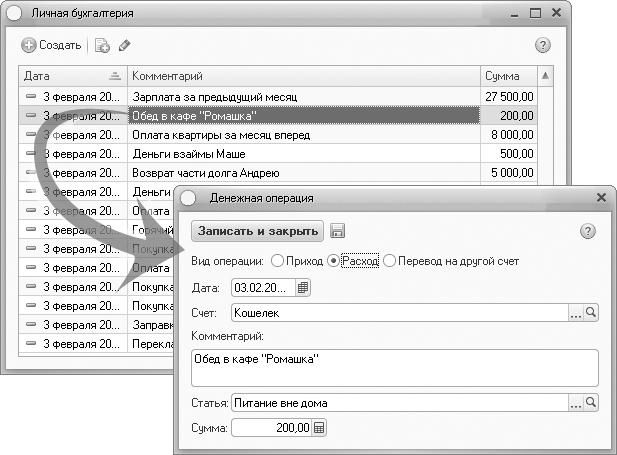The width and height of the screenshot is (617, 455).
Task: Click the Создать button
Action: 52,45
